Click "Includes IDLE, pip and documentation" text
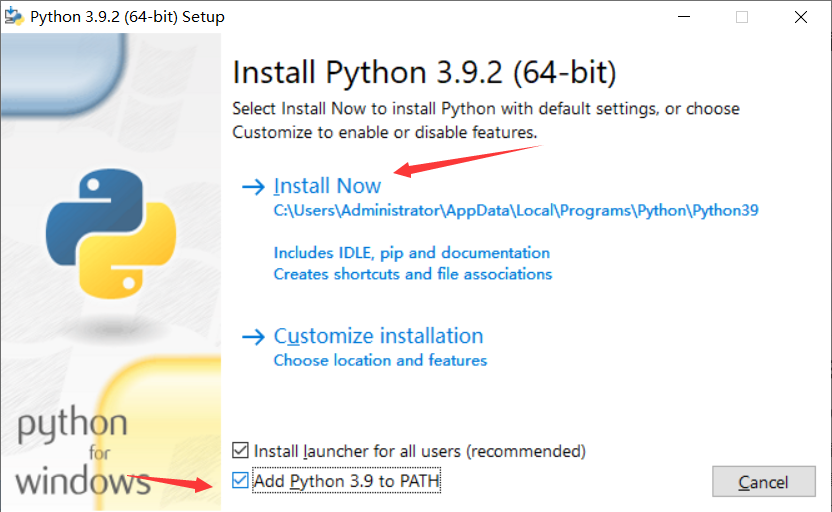Screen dimensions: 832x512 [412, 253]
